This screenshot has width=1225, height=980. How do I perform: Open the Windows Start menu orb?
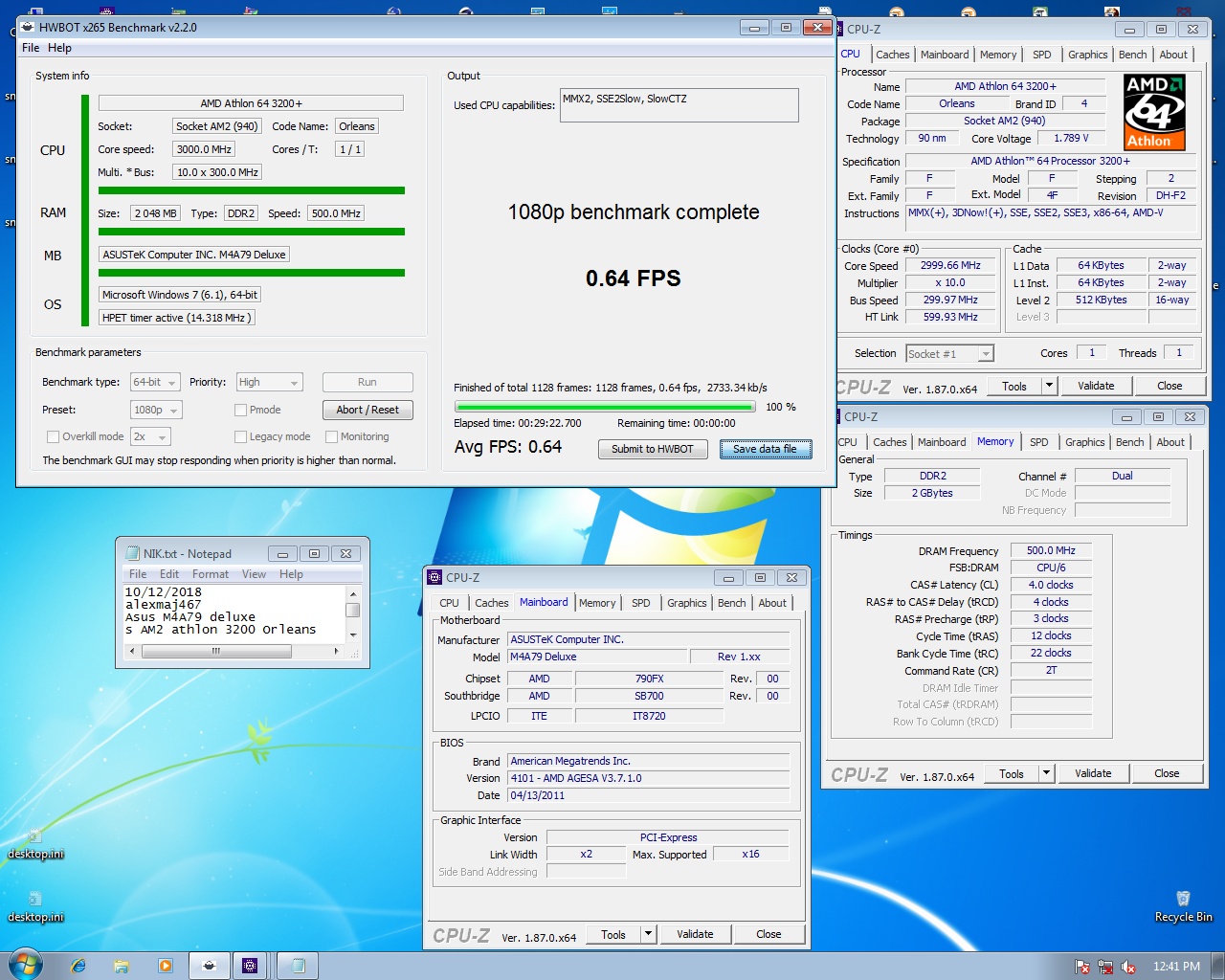click(25, 965)
